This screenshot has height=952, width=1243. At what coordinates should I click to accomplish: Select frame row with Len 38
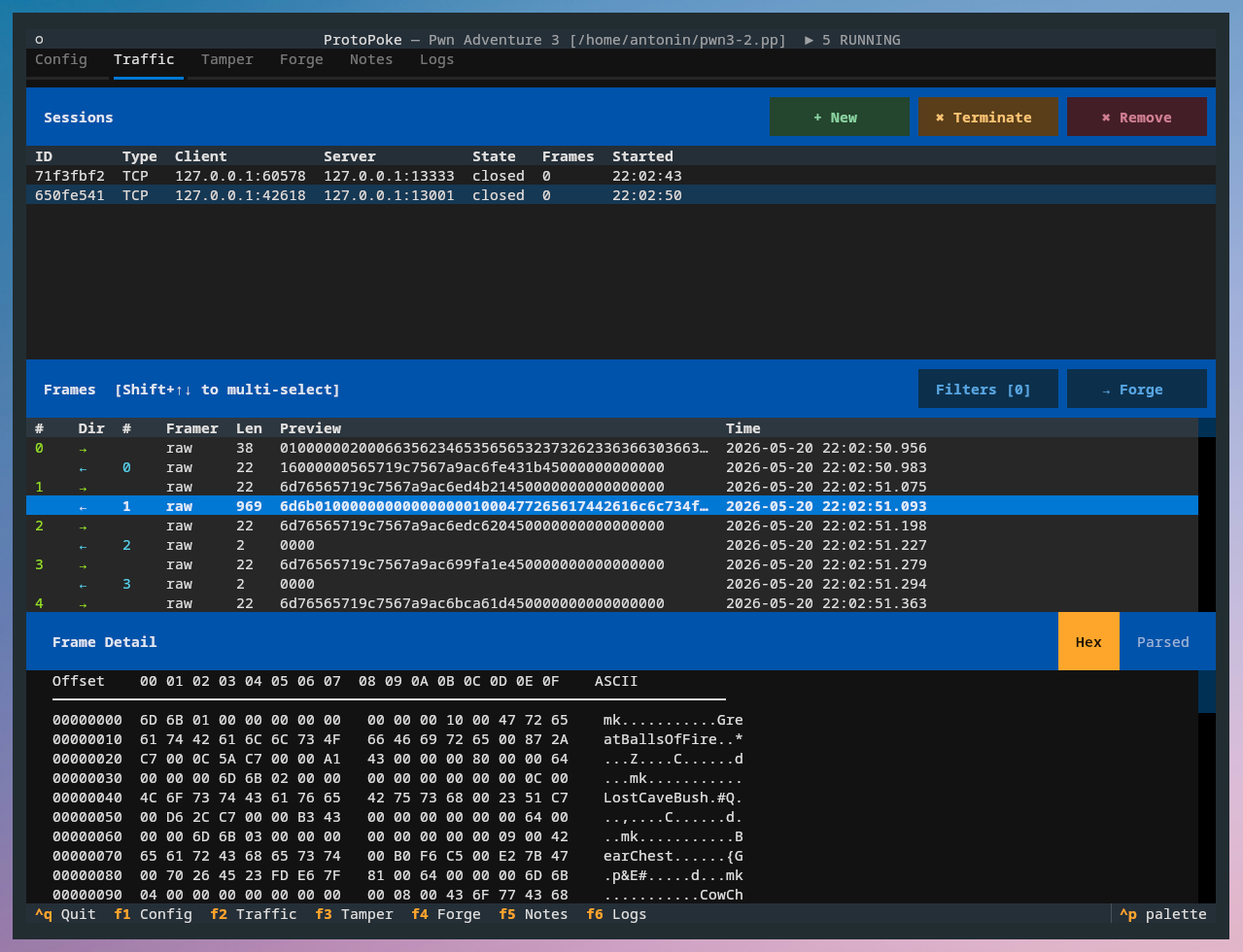pyautogui.click(x=612, y=448)
